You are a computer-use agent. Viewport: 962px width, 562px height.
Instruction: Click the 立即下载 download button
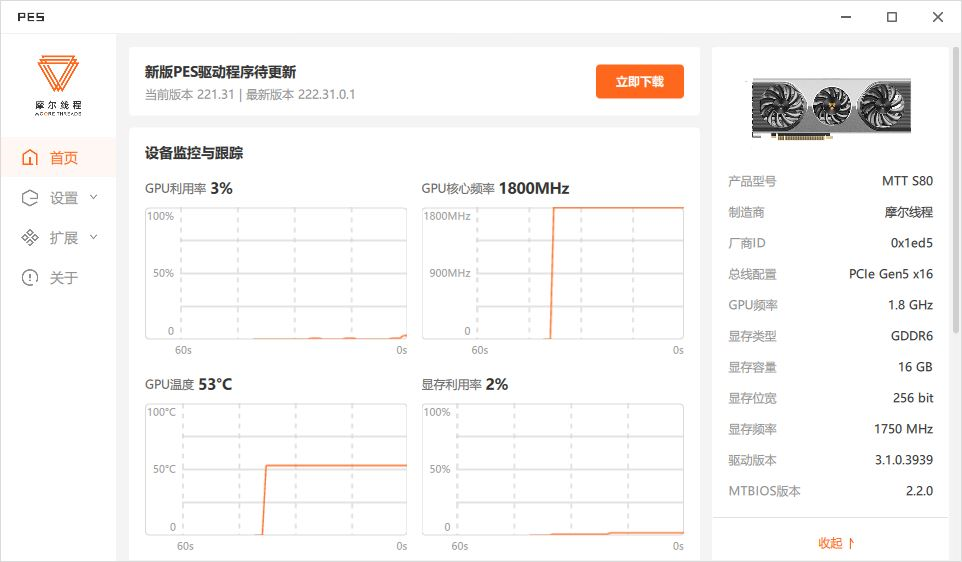[639, 81]
